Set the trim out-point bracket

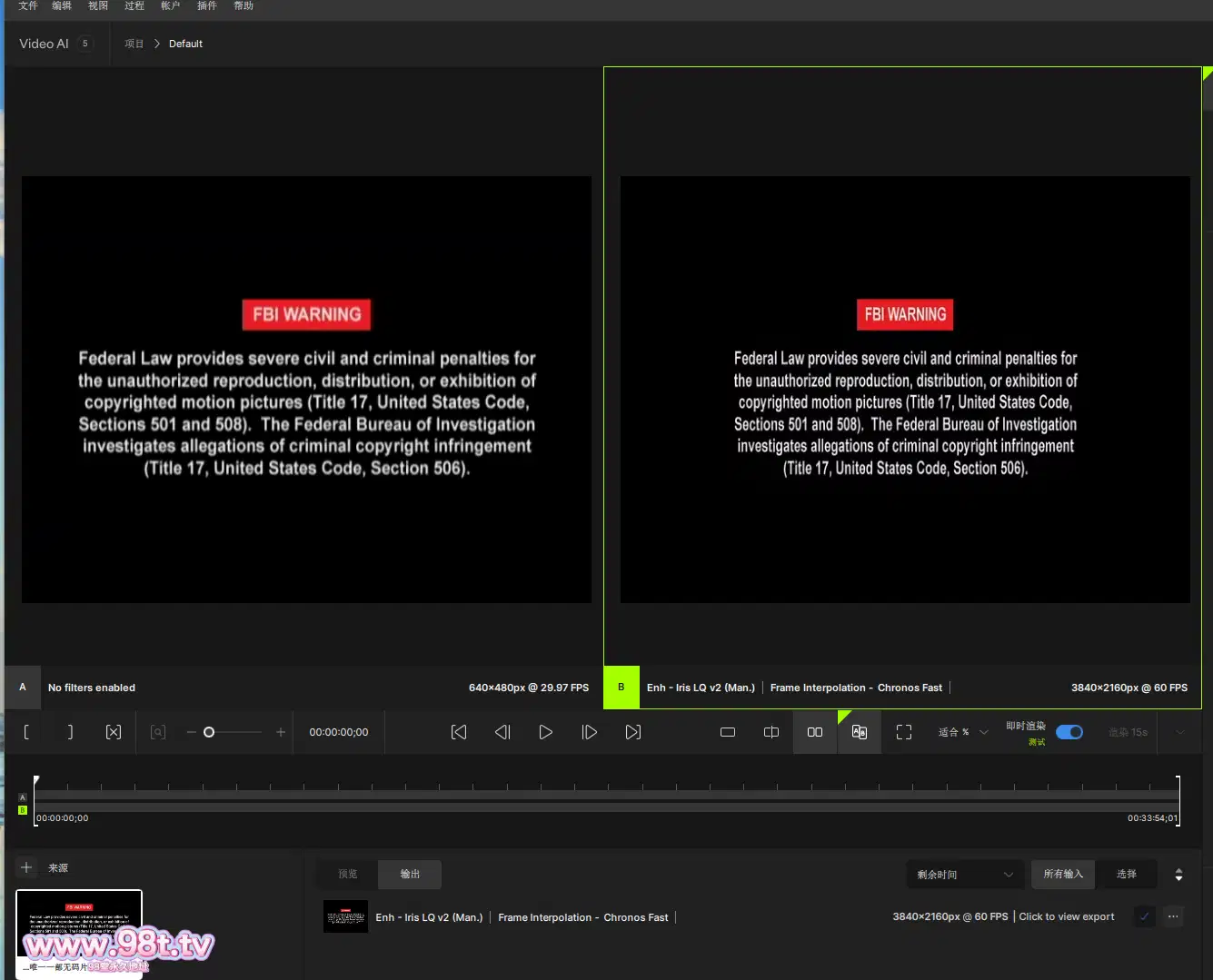(x=70, y=732)
